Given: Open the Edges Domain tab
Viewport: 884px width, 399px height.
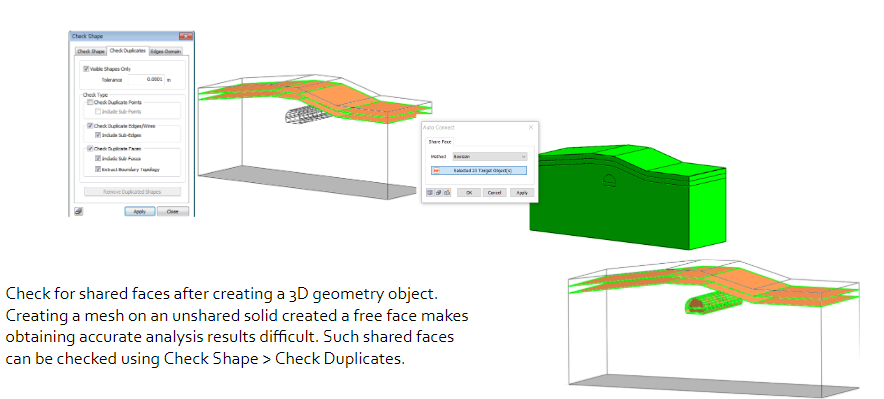Looking at the screenshot, I should (x=166, y=51).
